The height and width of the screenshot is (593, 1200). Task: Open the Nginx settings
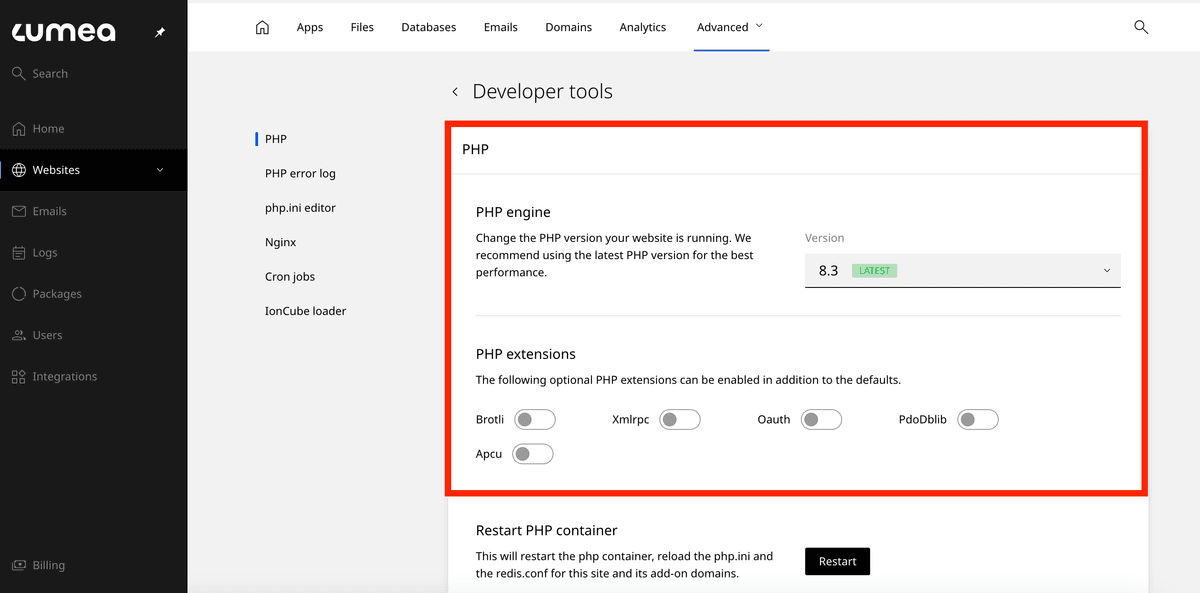281,242
